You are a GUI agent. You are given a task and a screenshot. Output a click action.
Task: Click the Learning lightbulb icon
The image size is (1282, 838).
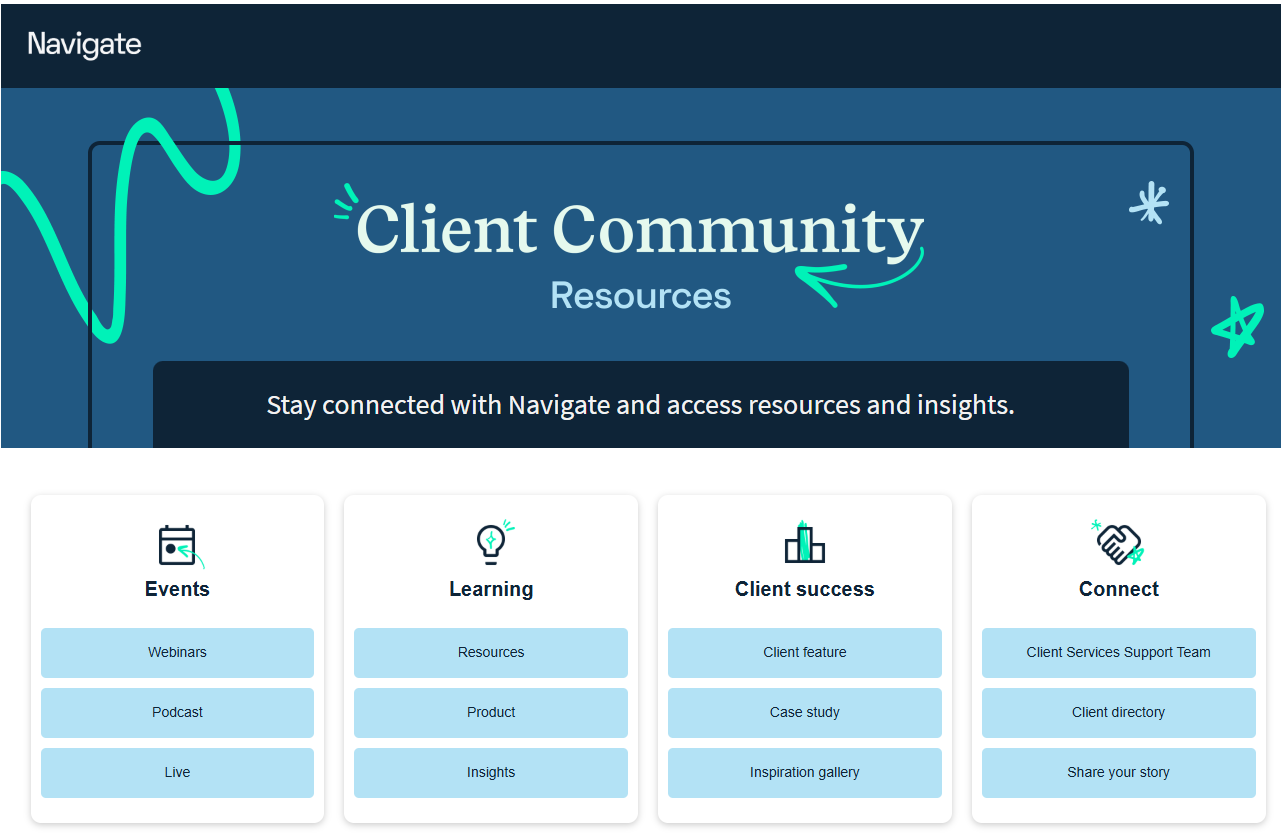click(491, 543)
